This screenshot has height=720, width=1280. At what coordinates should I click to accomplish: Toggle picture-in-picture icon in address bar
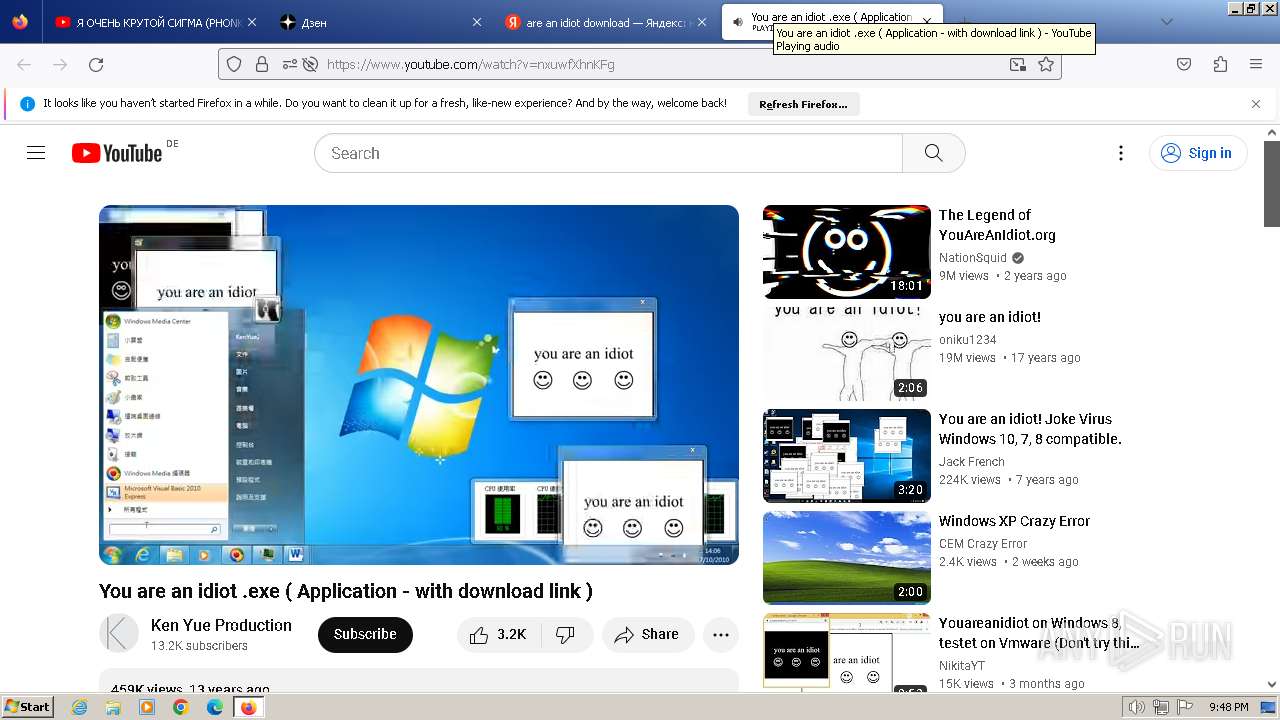point(1018,64)
